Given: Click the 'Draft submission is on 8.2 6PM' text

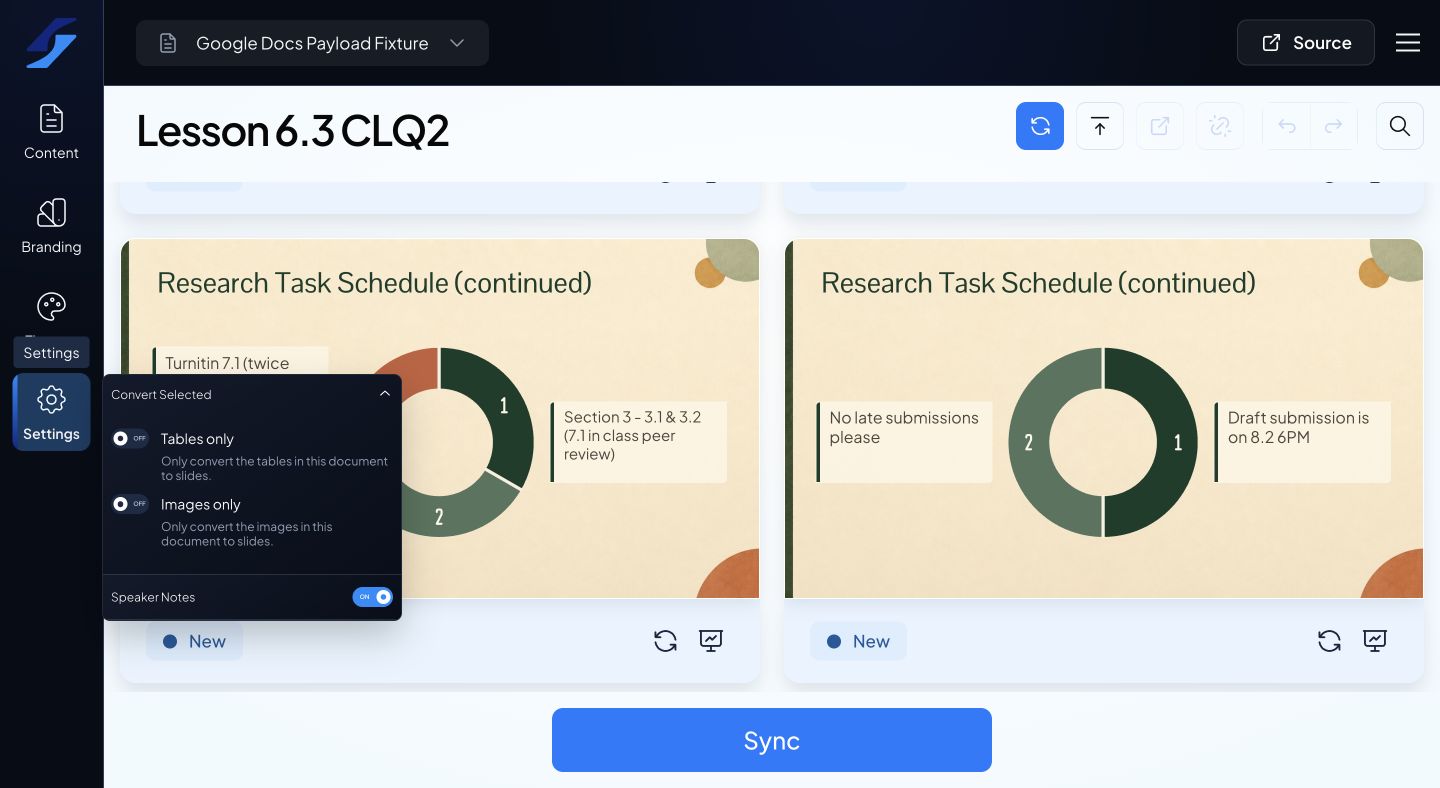Looking at the screenshot, I should (x=1298, y=427).
